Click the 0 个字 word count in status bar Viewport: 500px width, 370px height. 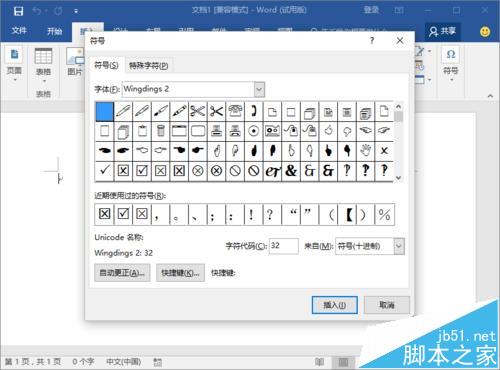click(x=83, y=362)
